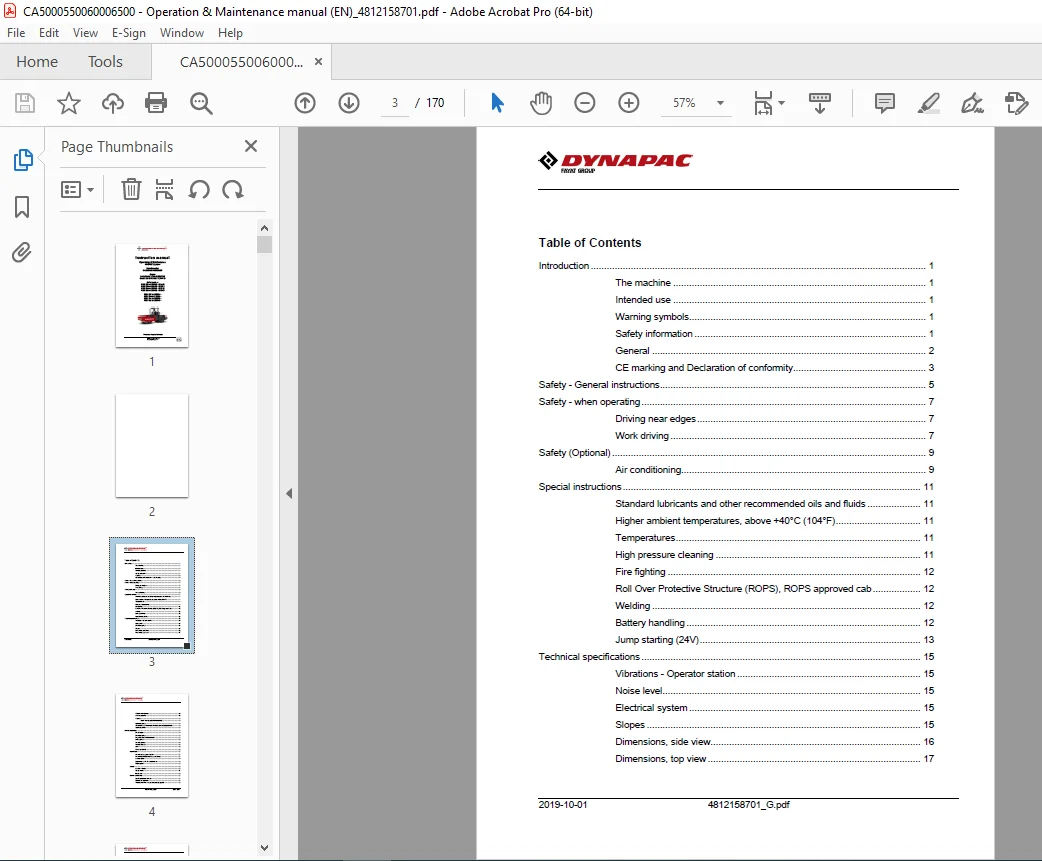Image resolution: width=1042 pixels, height=861 pixels.
Task: Zoom in with plus icon
Action: pyautogui.click(x=629, y=103)
